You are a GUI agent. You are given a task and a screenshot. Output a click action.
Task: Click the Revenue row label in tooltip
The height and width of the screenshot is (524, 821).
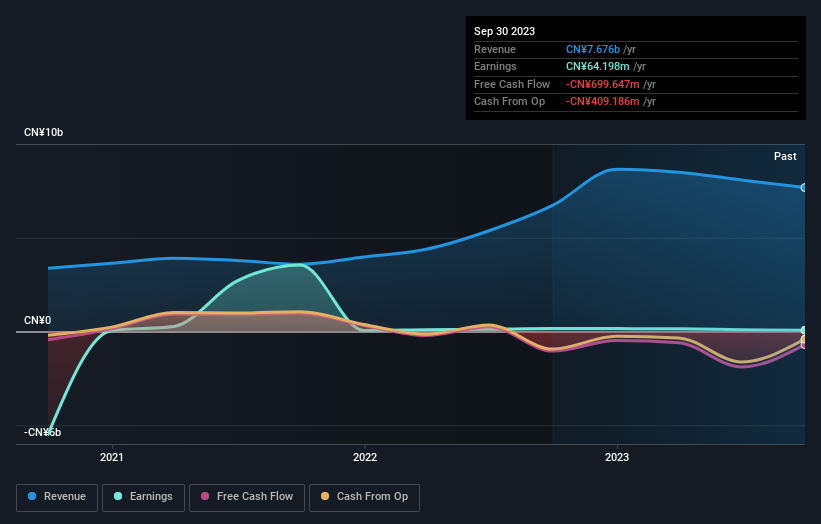495,49
